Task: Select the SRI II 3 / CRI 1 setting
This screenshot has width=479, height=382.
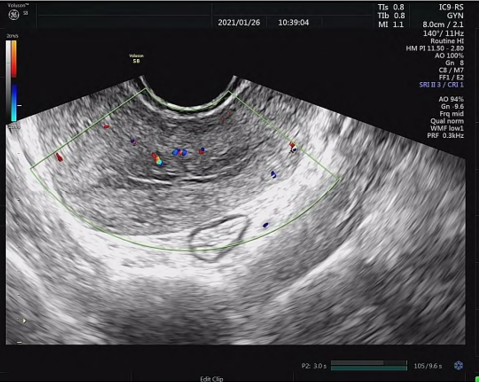Action: coord(441,85)
